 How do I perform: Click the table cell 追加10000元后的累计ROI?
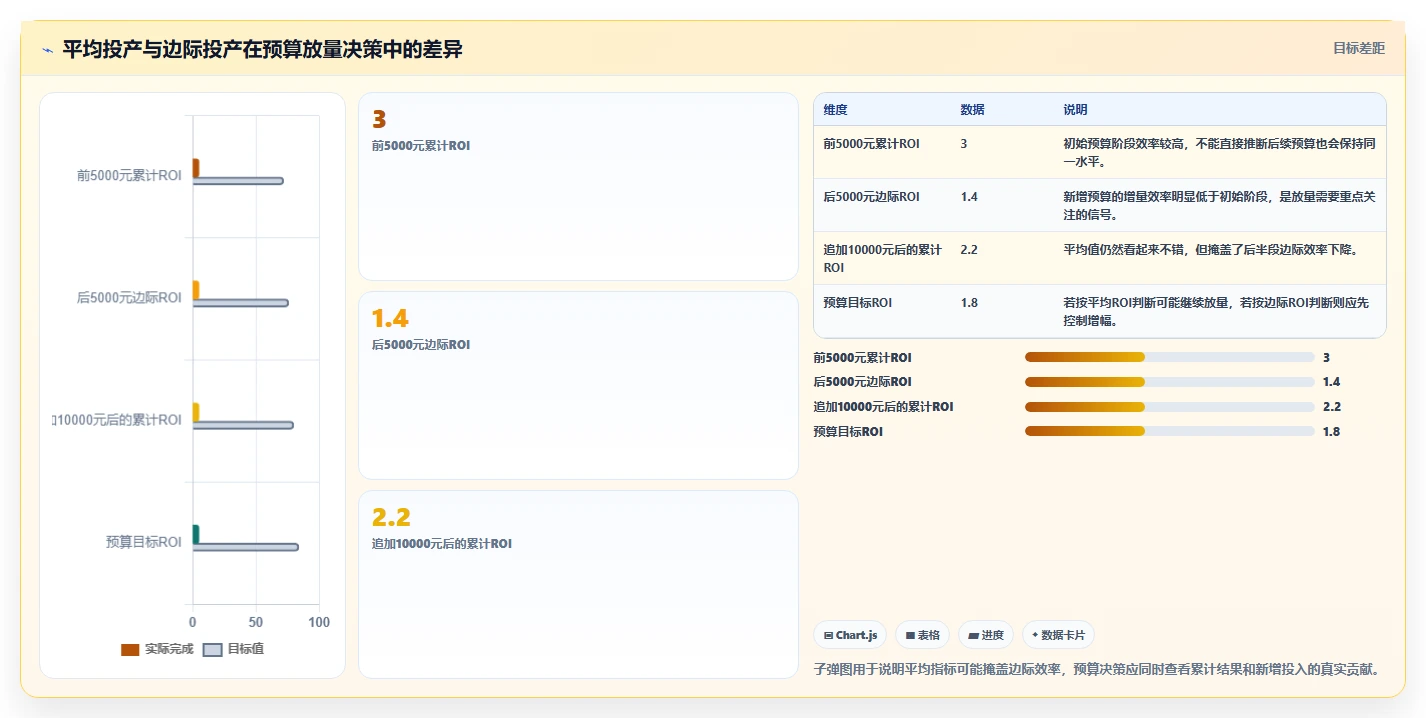(x=882, y=259)
